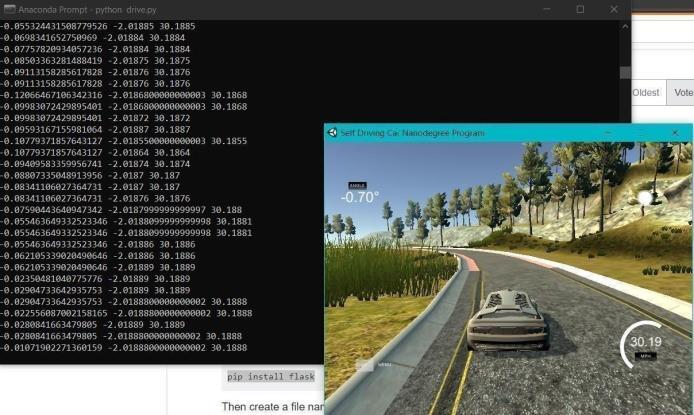
Task: Click the car in the simulator
Action: click(508, 320)
